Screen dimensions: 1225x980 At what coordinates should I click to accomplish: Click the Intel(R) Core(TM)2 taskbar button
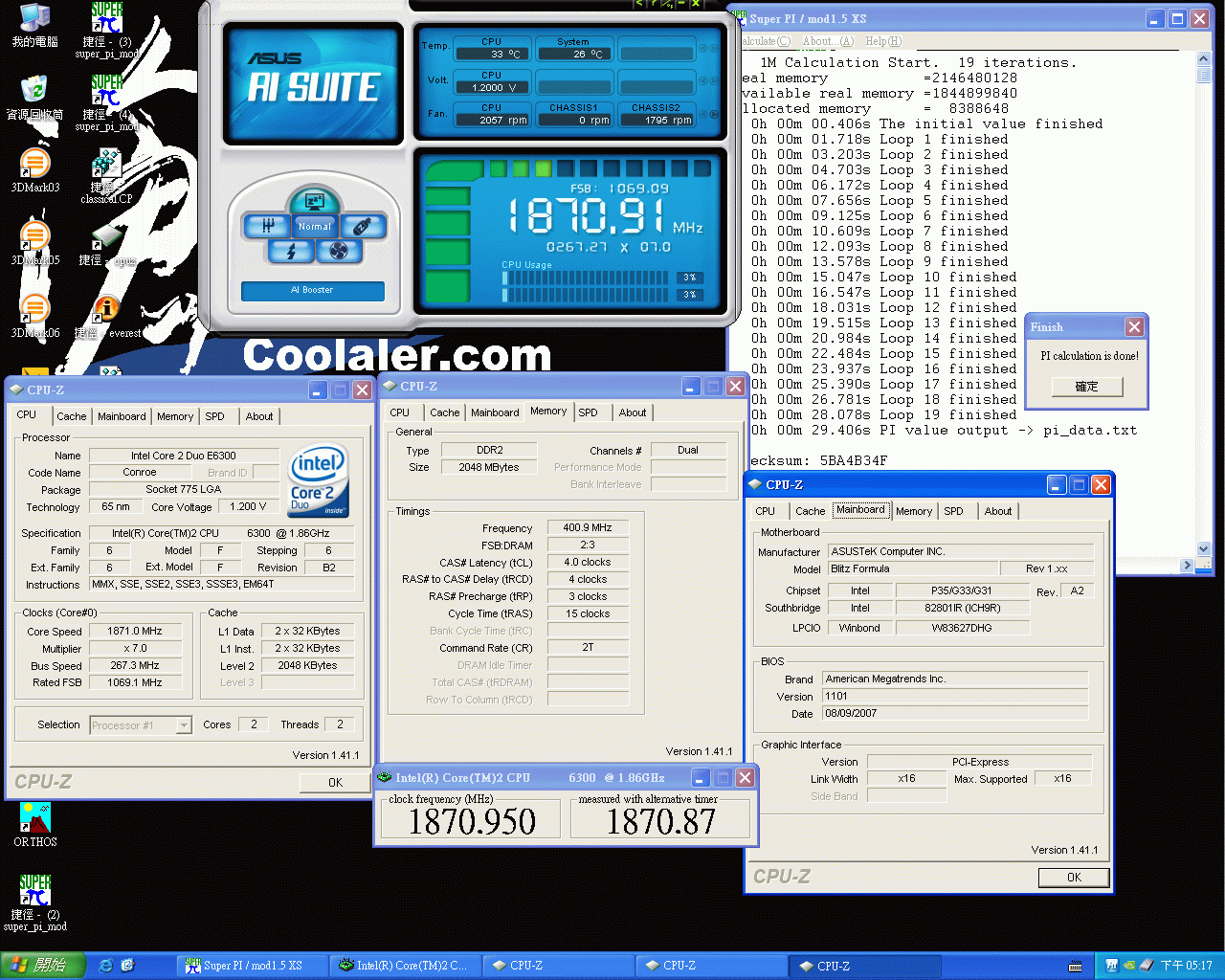pos(404,966)
